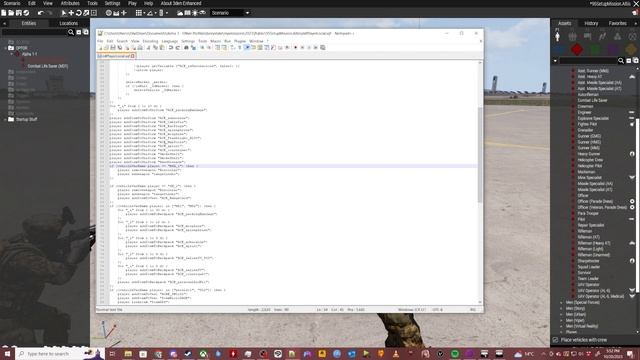Toggle night vision goggles icon

pos(202,13)
